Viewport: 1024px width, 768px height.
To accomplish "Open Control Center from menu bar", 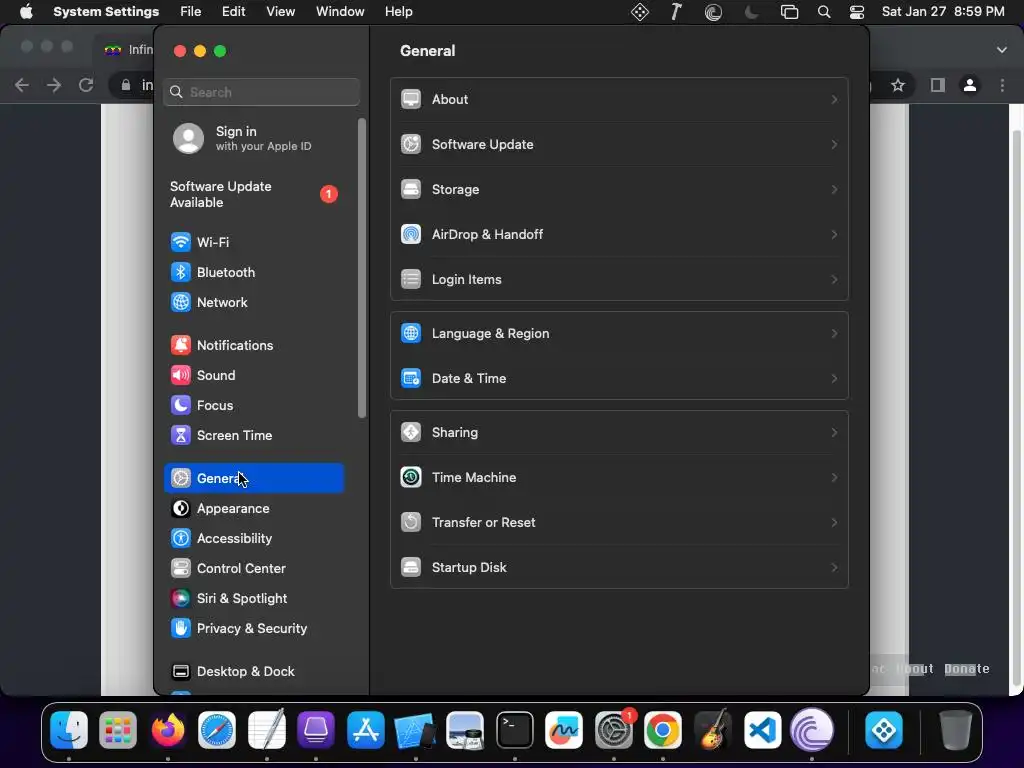I will tap(857, 12).
